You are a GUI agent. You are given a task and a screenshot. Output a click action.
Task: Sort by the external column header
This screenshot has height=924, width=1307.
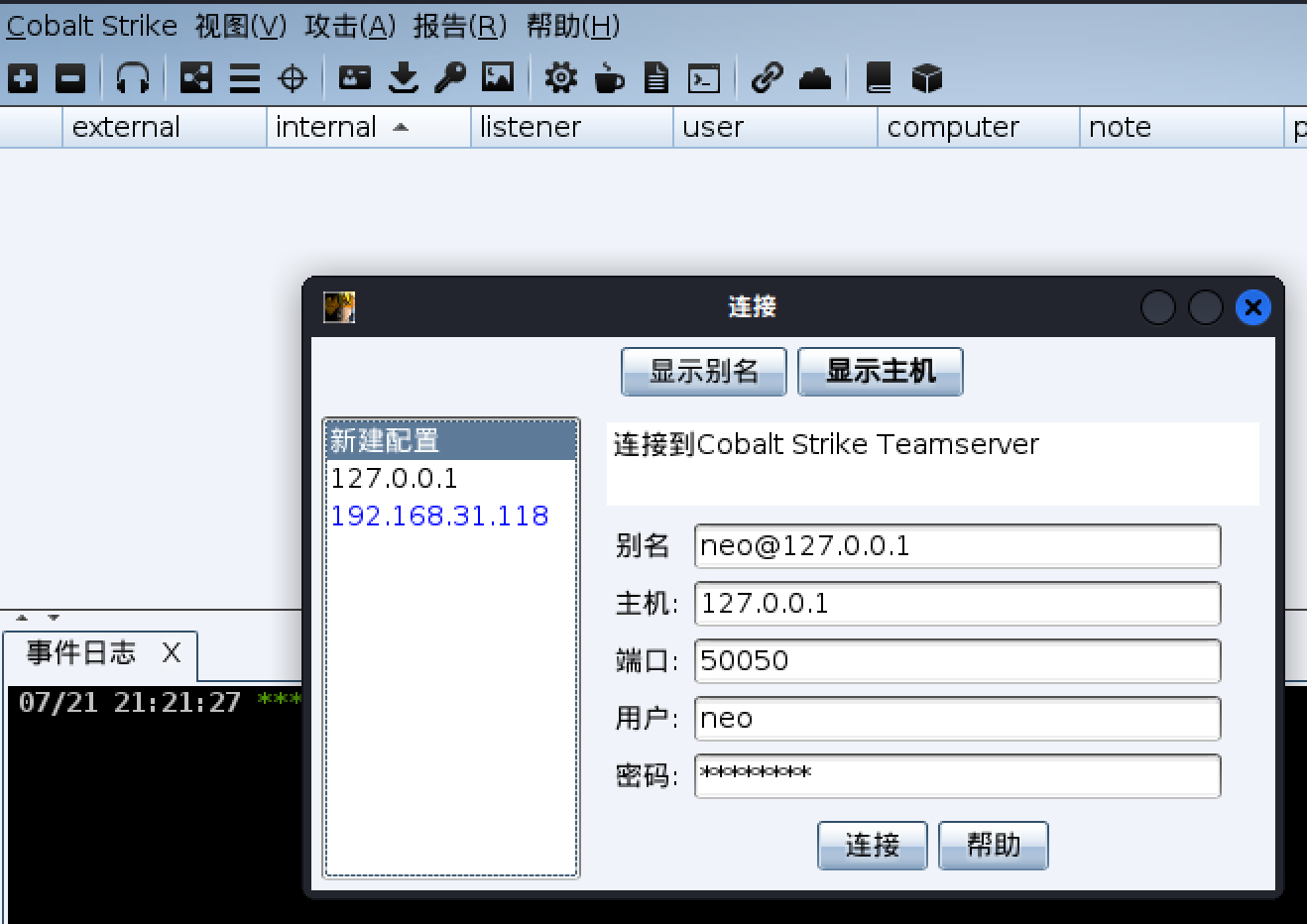[165, 128]
